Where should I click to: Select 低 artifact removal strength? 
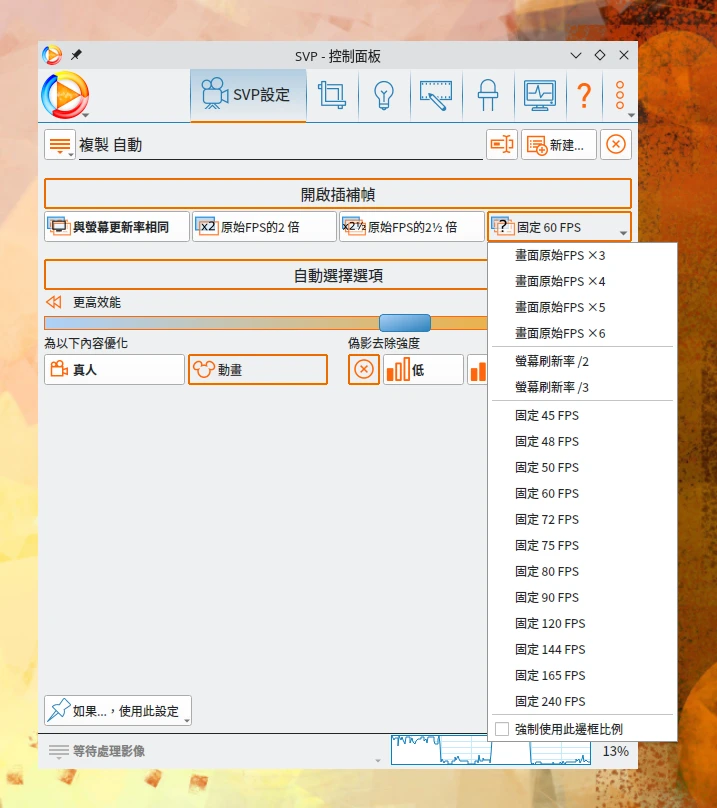coord(423,369)
